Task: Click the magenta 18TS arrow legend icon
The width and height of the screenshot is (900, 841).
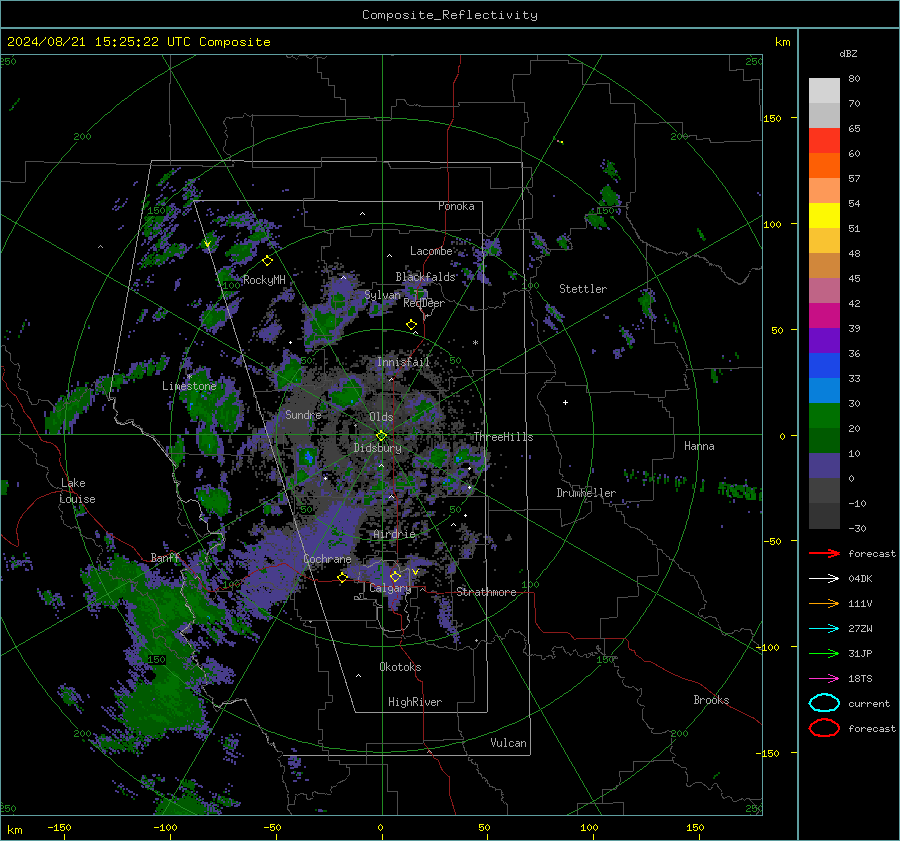Action: click(x=824, y=679)
